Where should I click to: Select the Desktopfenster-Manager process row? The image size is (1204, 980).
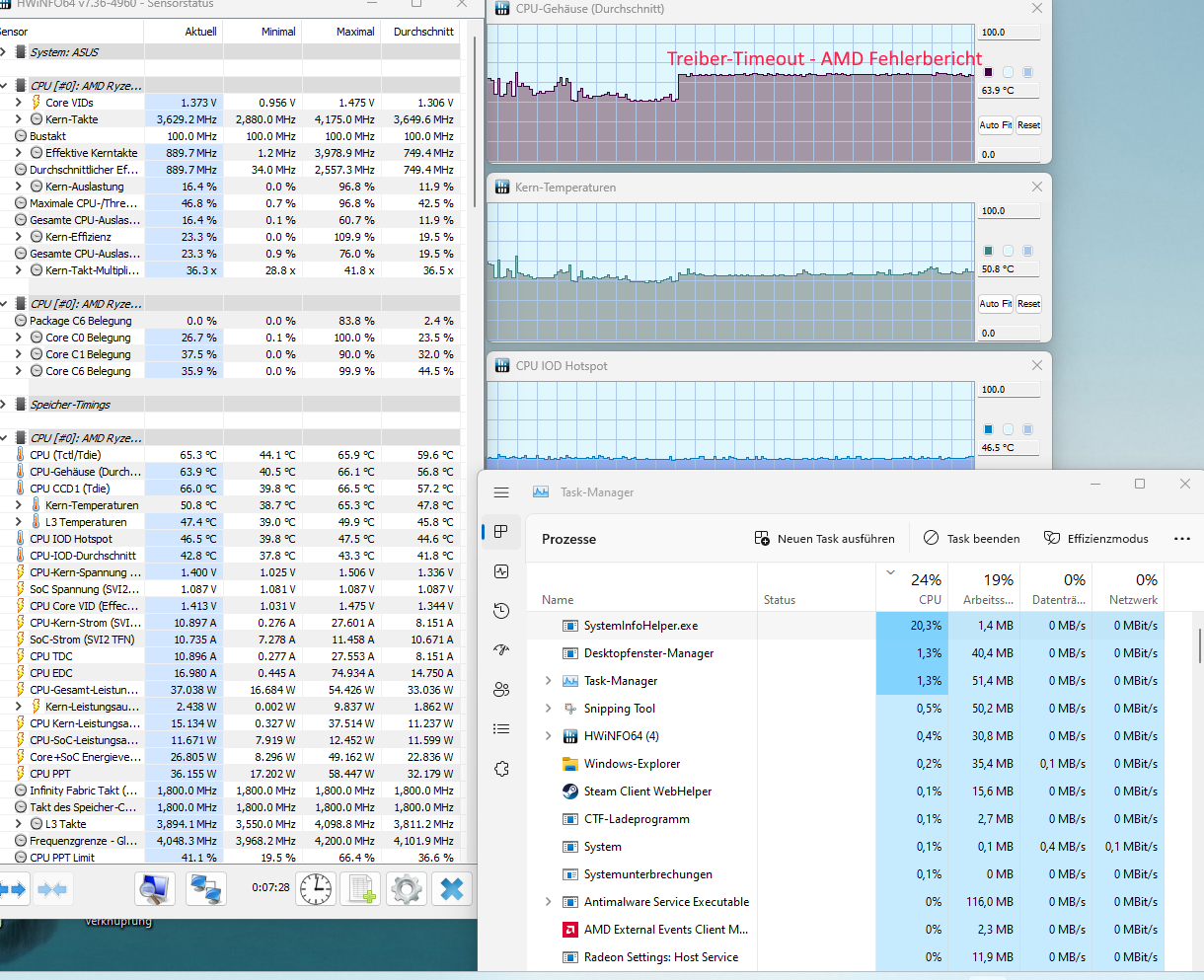(846, 653)
